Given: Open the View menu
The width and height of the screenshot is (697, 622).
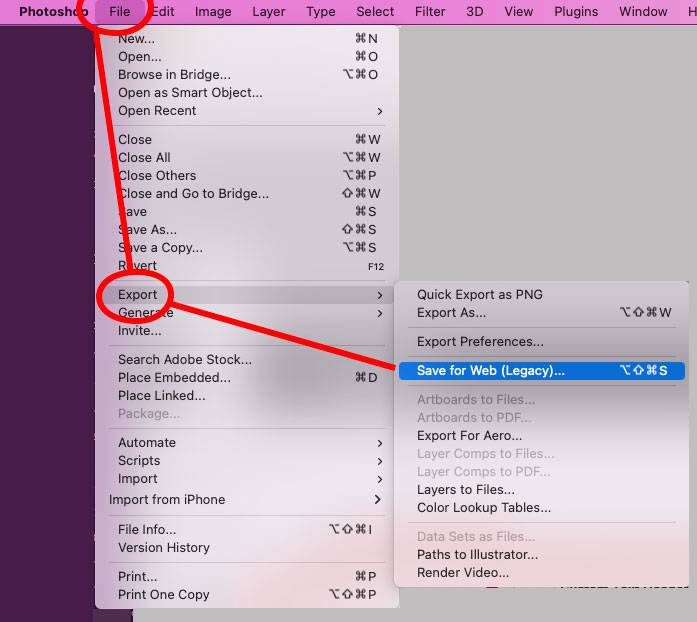Looking at the screenshot, I should pos(518,12).
